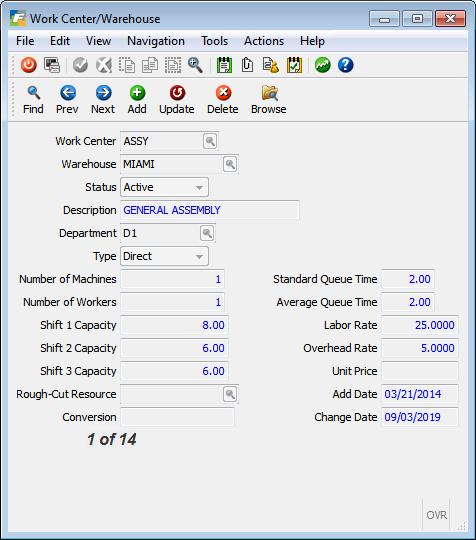
Task: Open help with blue question mark icon
Action: click(345, 65)
